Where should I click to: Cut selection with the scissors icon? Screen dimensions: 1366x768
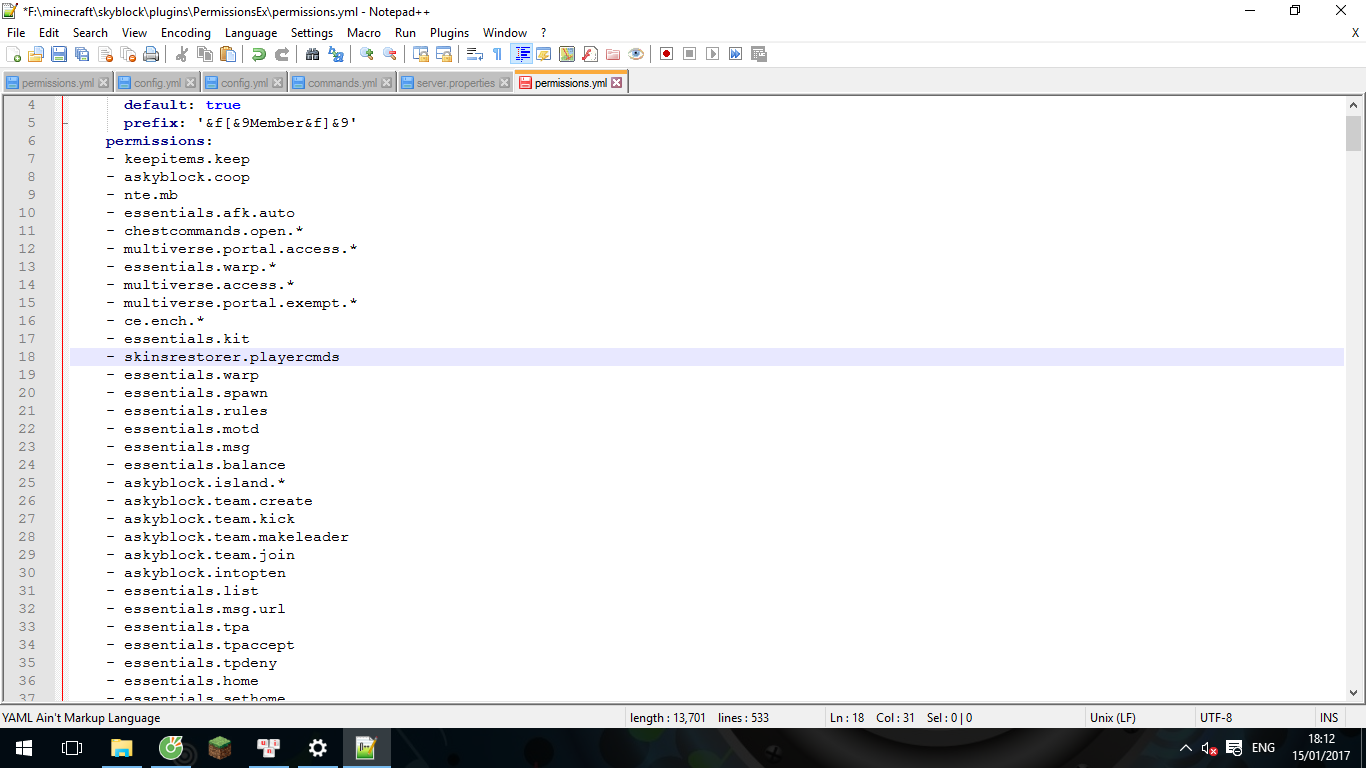[x=182, y=54]
